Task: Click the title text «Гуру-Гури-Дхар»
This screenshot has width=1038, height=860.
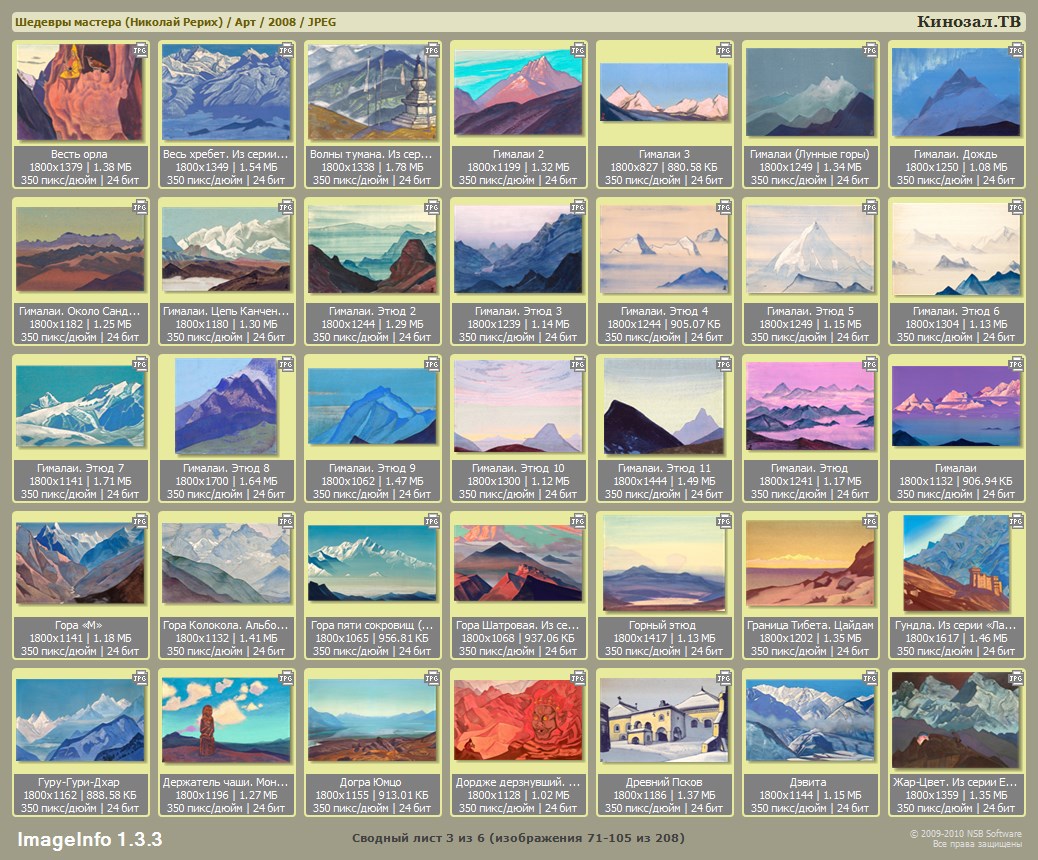Action: (x=79, y=782)
